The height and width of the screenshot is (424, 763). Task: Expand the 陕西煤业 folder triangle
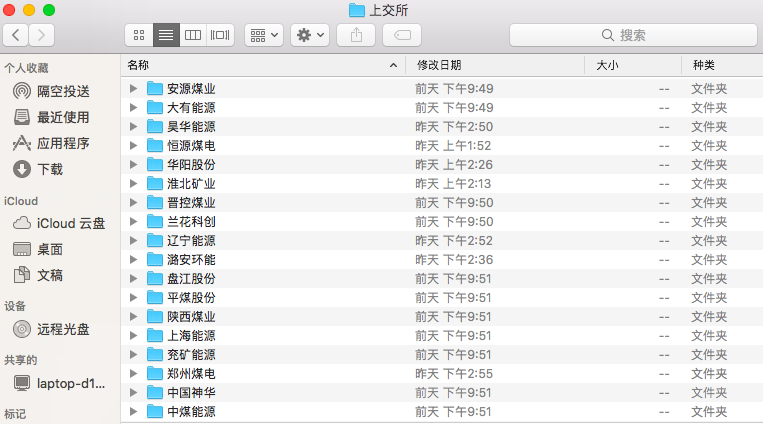133,316
